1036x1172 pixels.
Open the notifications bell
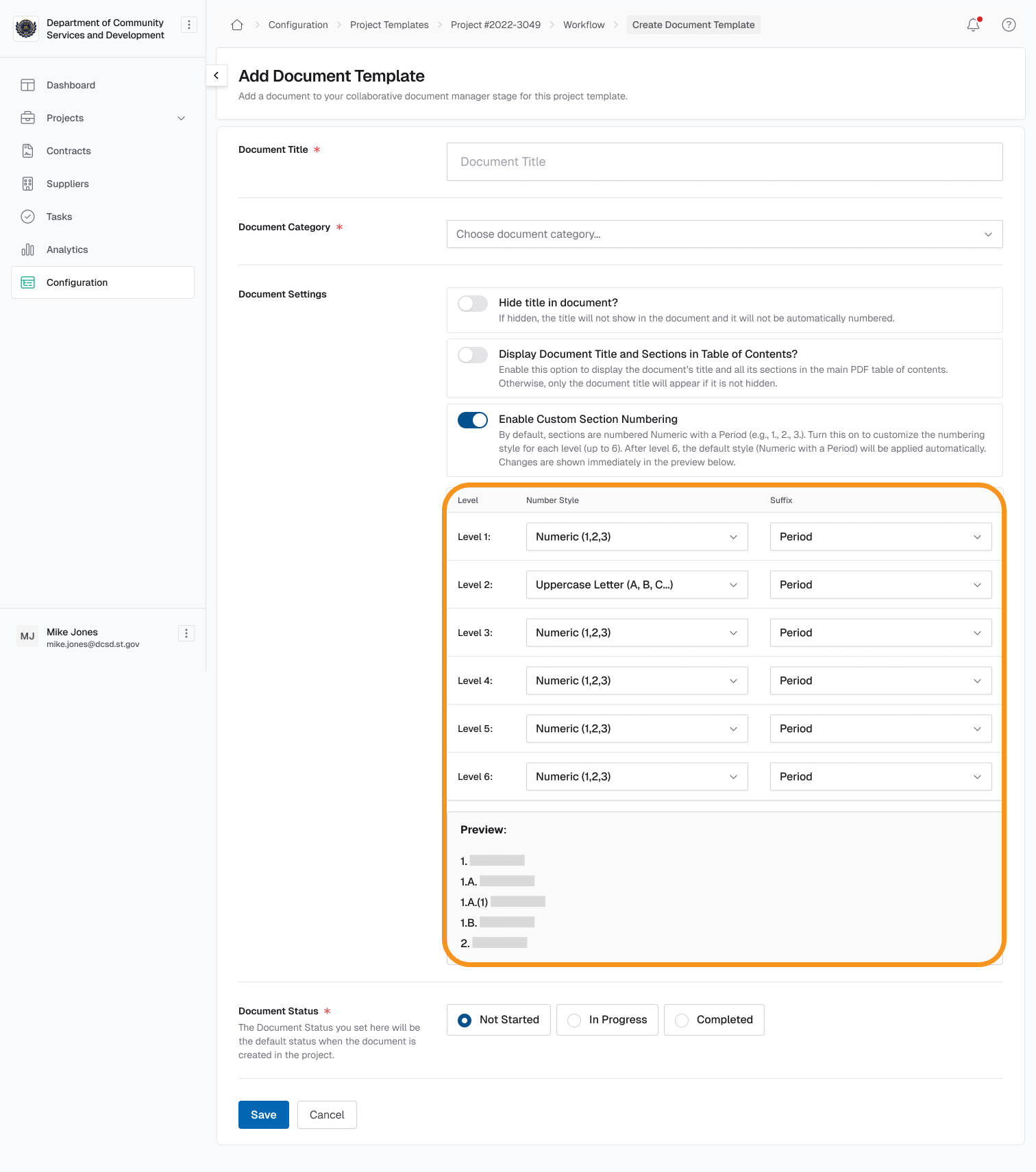pos(973,25)
